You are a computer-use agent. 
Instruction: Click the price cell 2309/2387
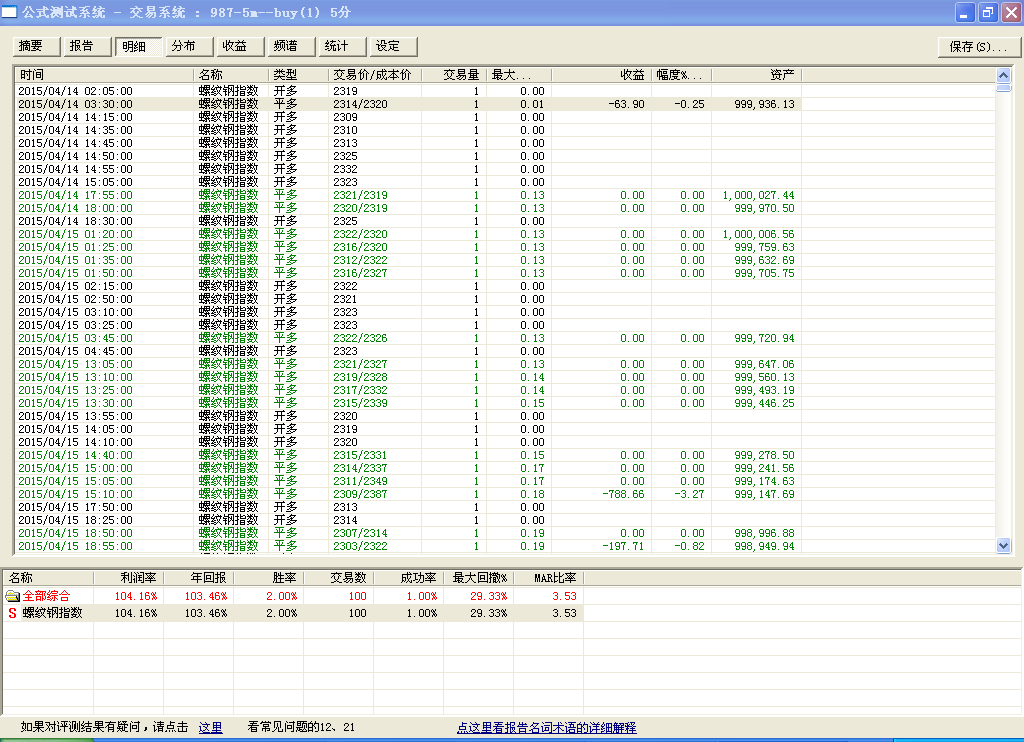coord(360,494)
